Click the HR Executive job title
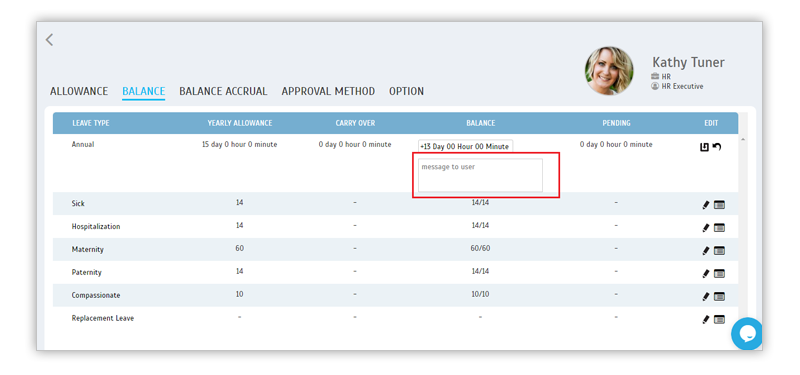 tap(682, 86)
